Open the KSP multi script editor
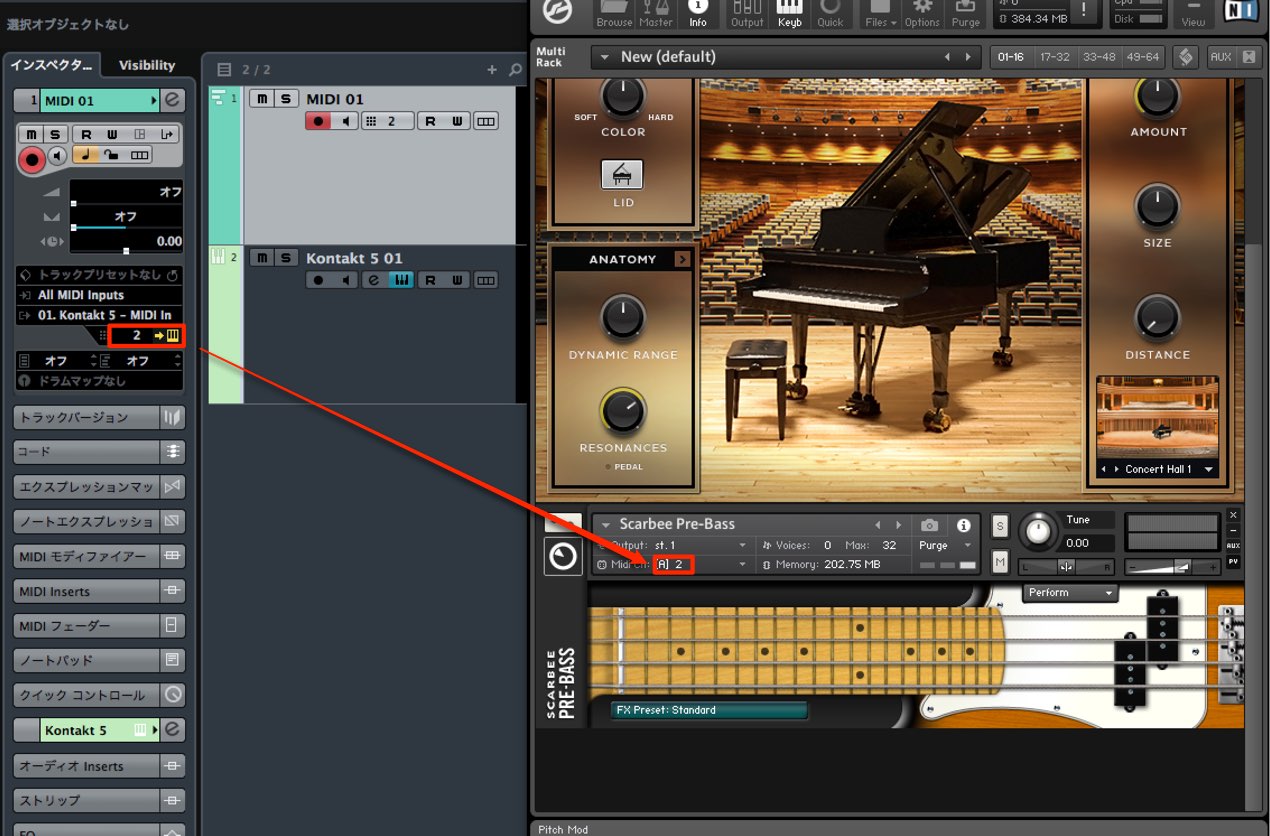This screenshot has width=1270, height=836. point(1186,57)
